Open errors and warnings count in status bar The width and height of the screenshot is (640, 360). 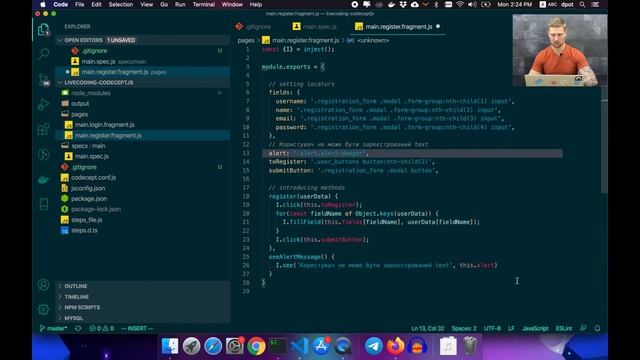[x=102, y=328]
